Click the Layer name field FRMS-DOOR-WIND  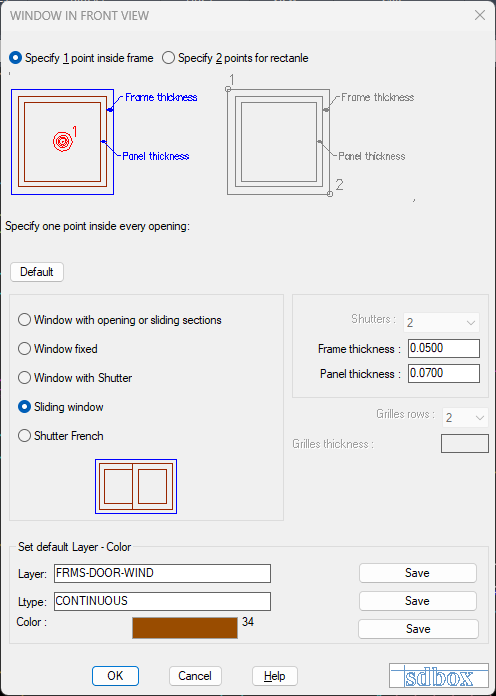pyautogui.click(x=162, y=573)
